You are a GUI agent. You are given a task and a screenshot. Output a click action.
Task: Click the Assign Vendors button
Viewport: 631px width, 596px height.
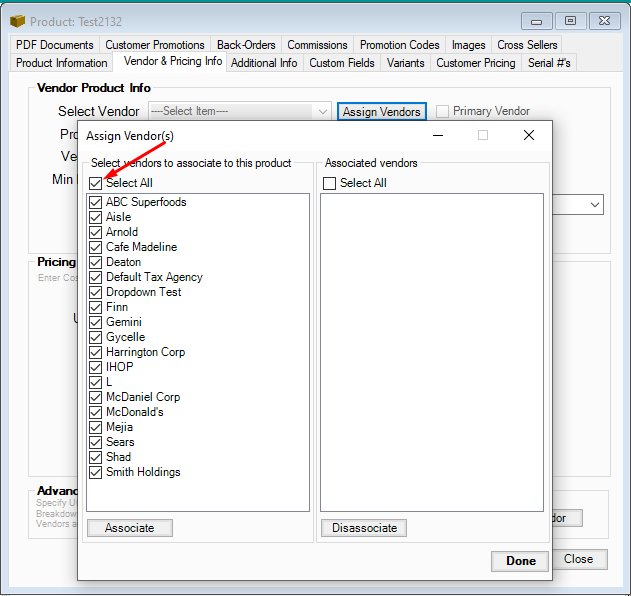[382, 112]
